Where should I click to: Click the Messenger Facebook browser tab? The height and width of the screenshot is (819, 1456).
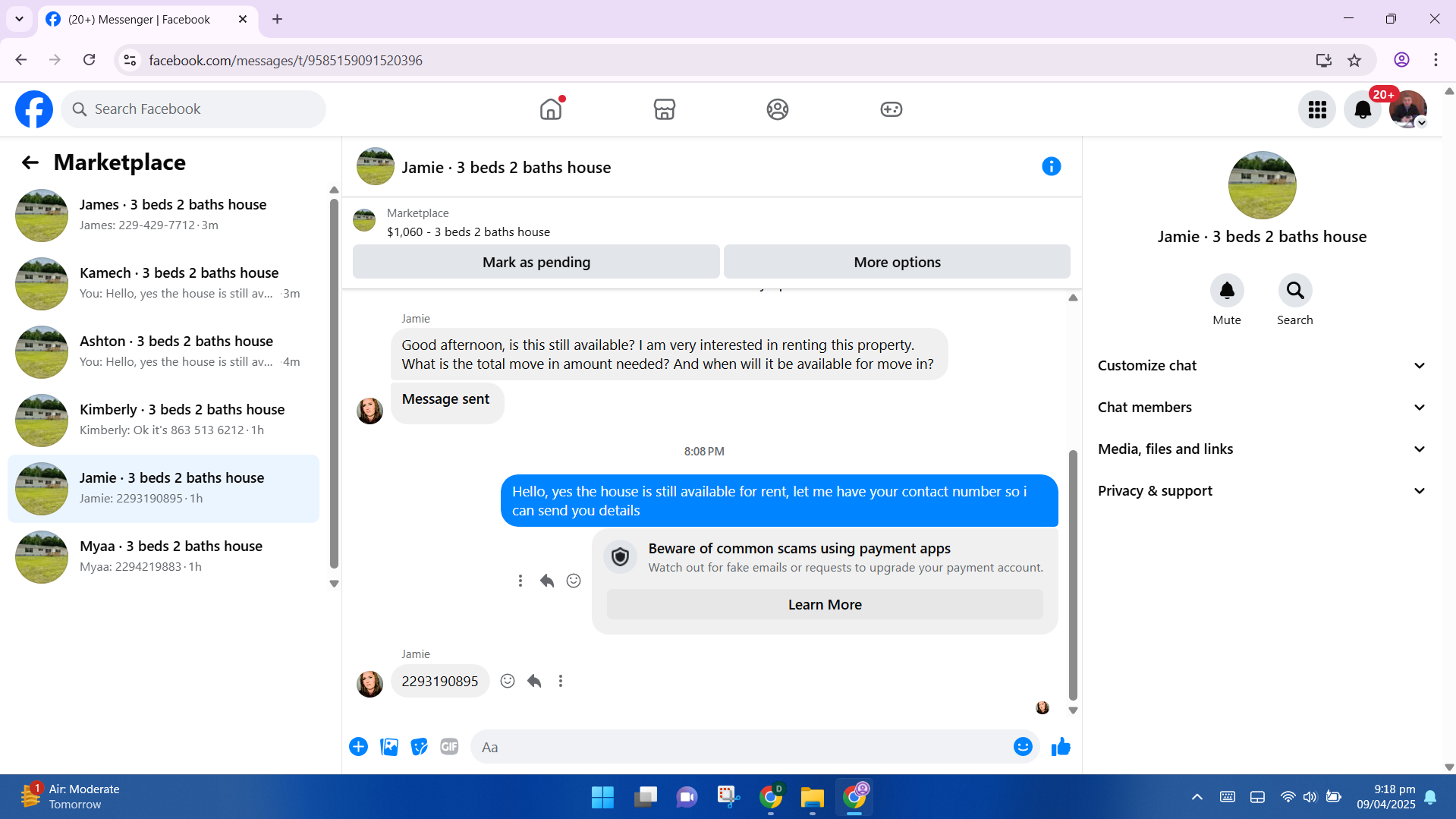point(148,20)
